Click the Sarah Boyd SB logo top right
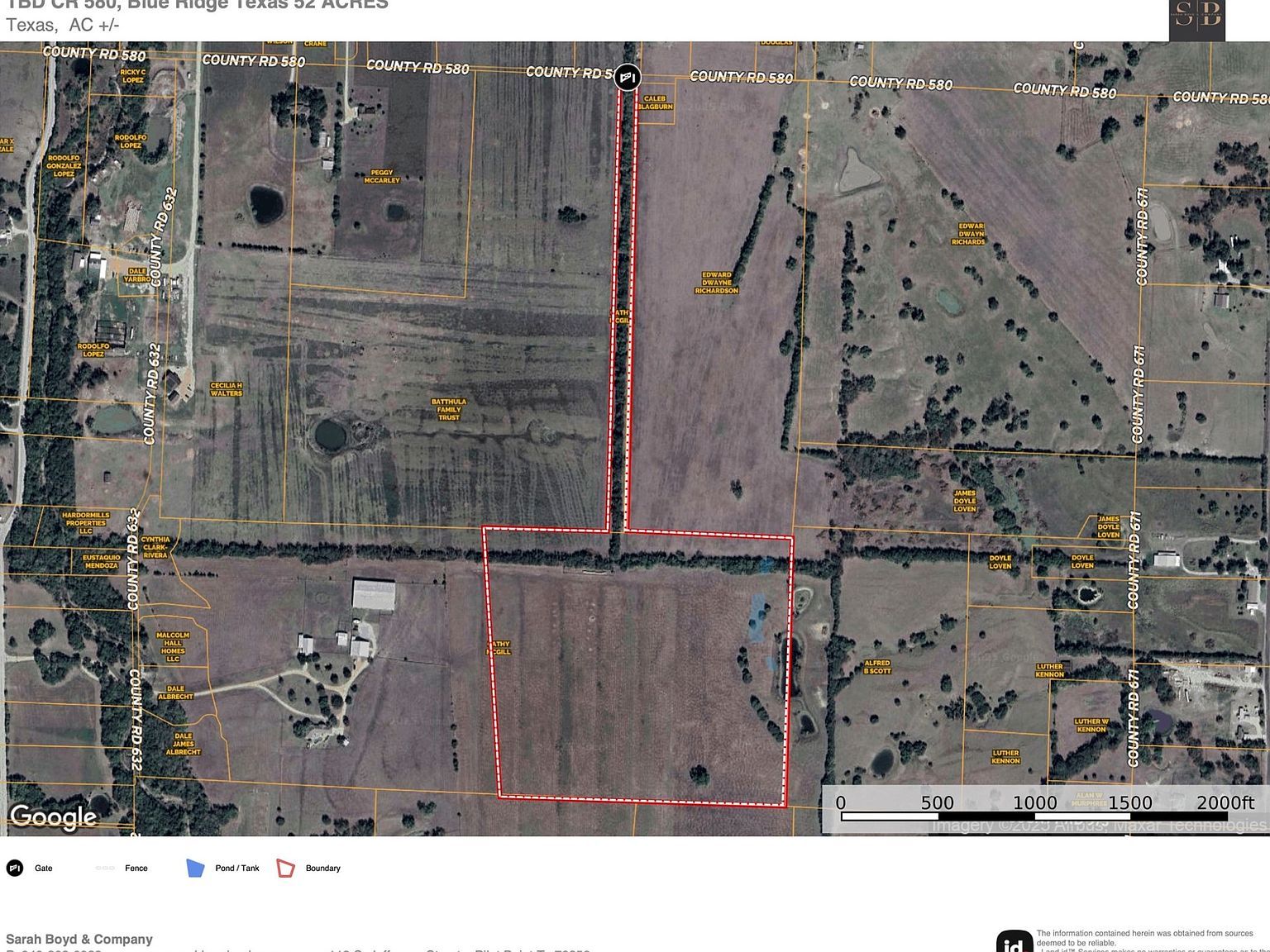The image size is (1270, 952). tap(1198, 17)
